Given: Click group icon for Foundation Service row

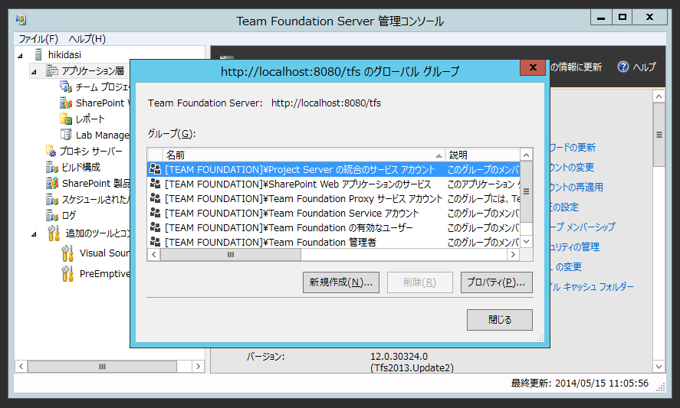Looking at the screenshot, I should click(155, 213).
